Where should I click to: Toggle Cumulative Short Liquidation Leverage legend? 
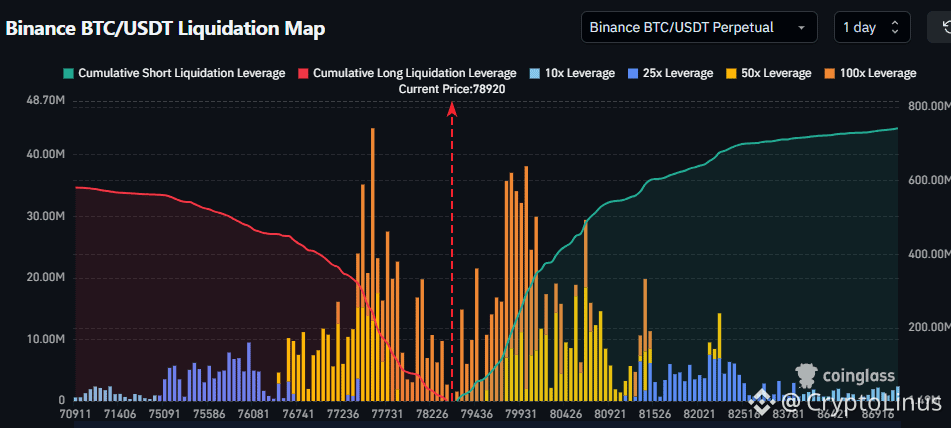click(174, 73)
